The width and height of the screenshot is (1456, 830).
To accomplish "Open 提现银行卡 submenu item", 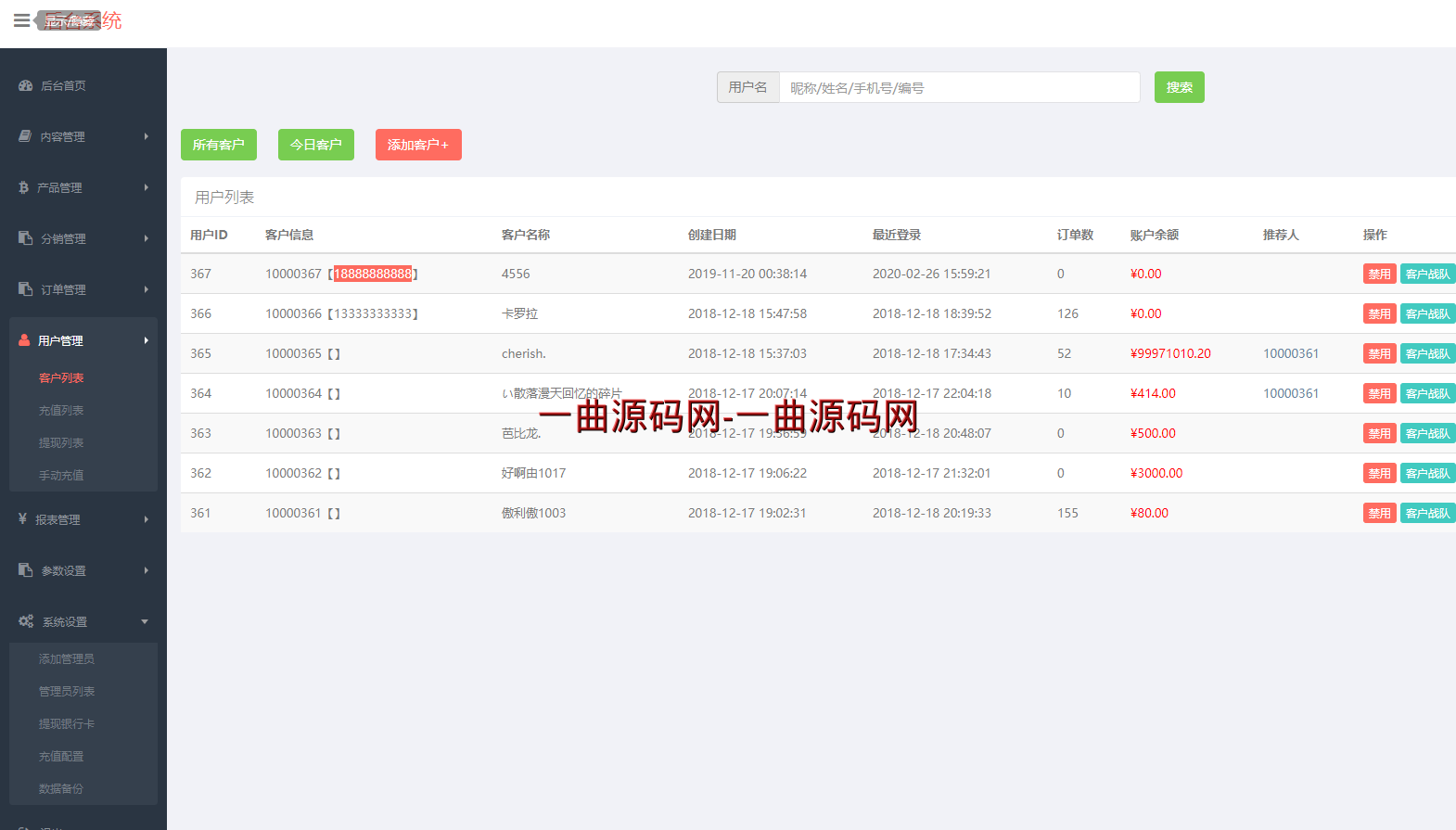I will pyautogui.click(x=67, y=723).
